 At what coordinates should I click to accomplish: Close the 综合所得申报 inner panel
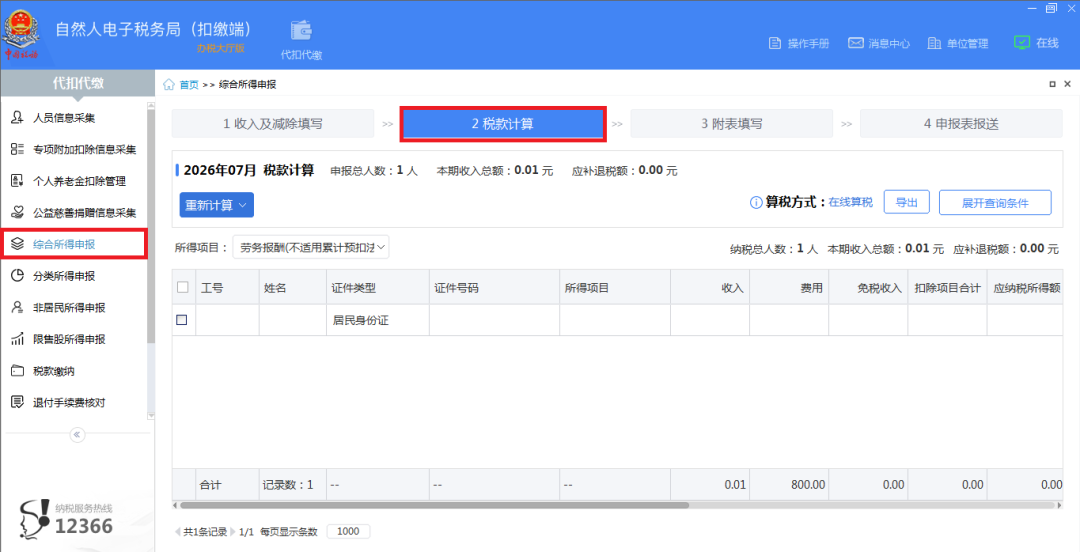pos(1068,84)
